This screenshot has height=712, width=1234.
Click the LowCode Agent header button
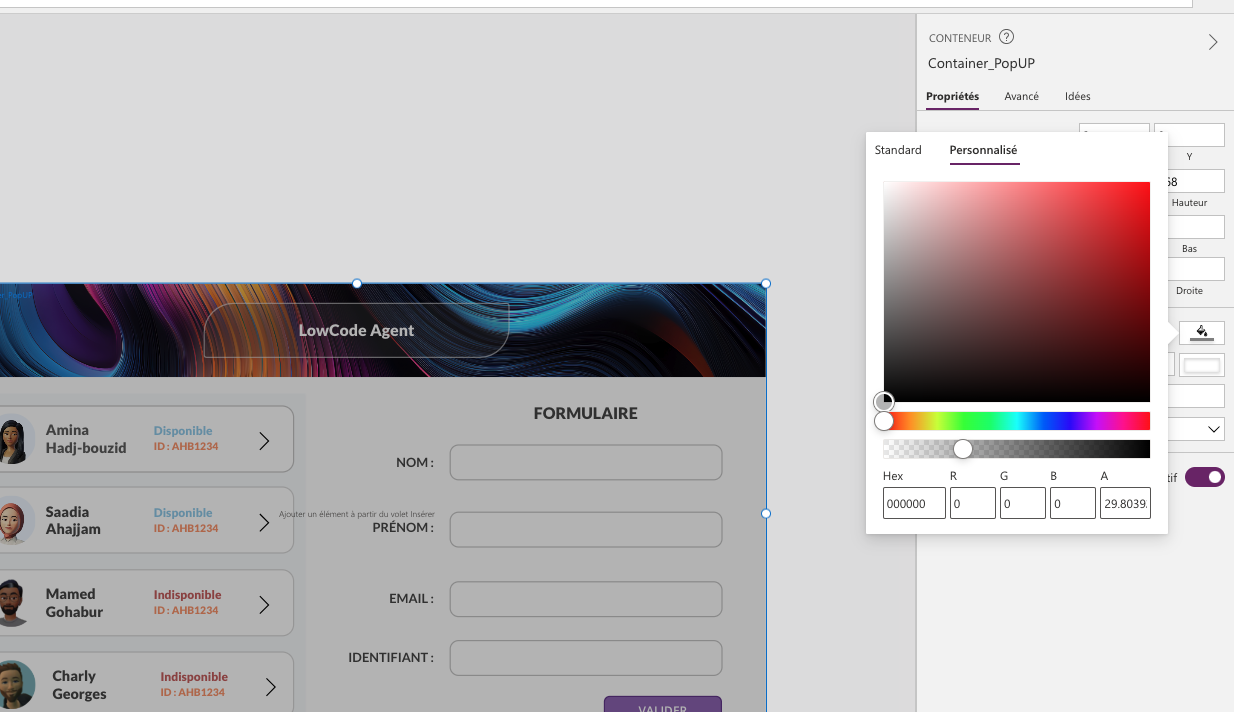(x=356, y=330)
